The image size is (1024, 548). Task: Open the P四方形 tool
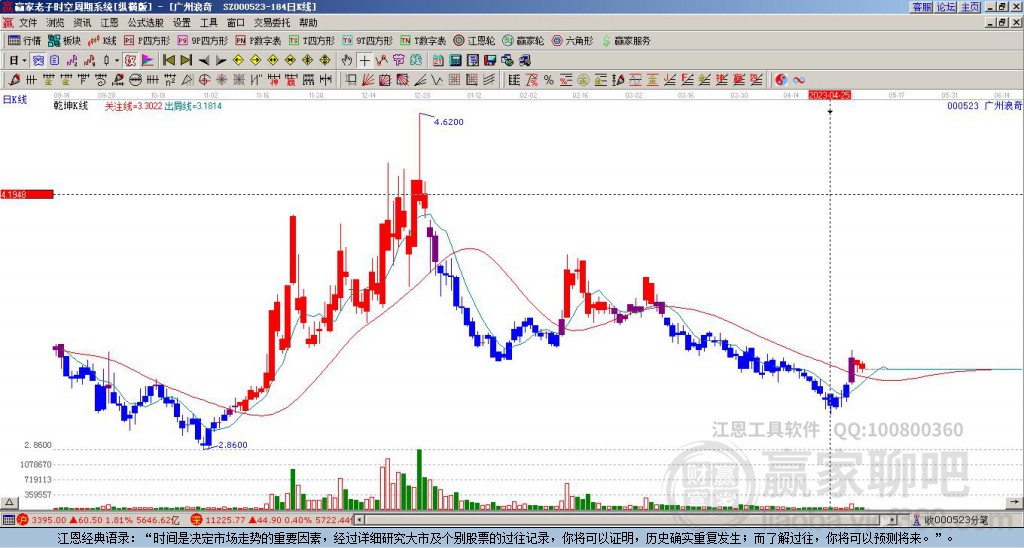click(147, 40)
